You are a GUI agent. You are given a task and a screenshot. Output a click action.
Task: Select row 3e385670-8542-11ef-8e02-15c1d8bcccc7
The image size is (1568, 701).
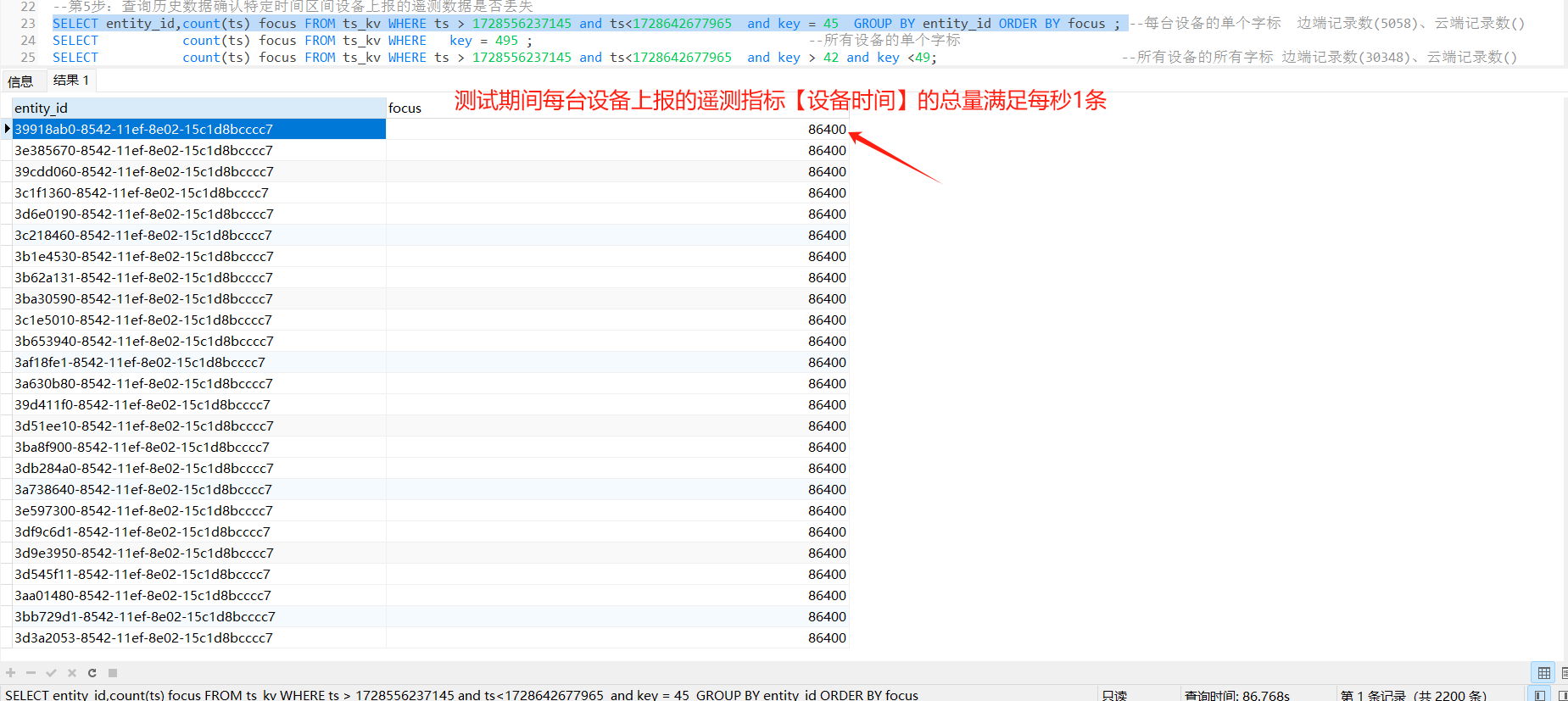click(x=144, y=151)
